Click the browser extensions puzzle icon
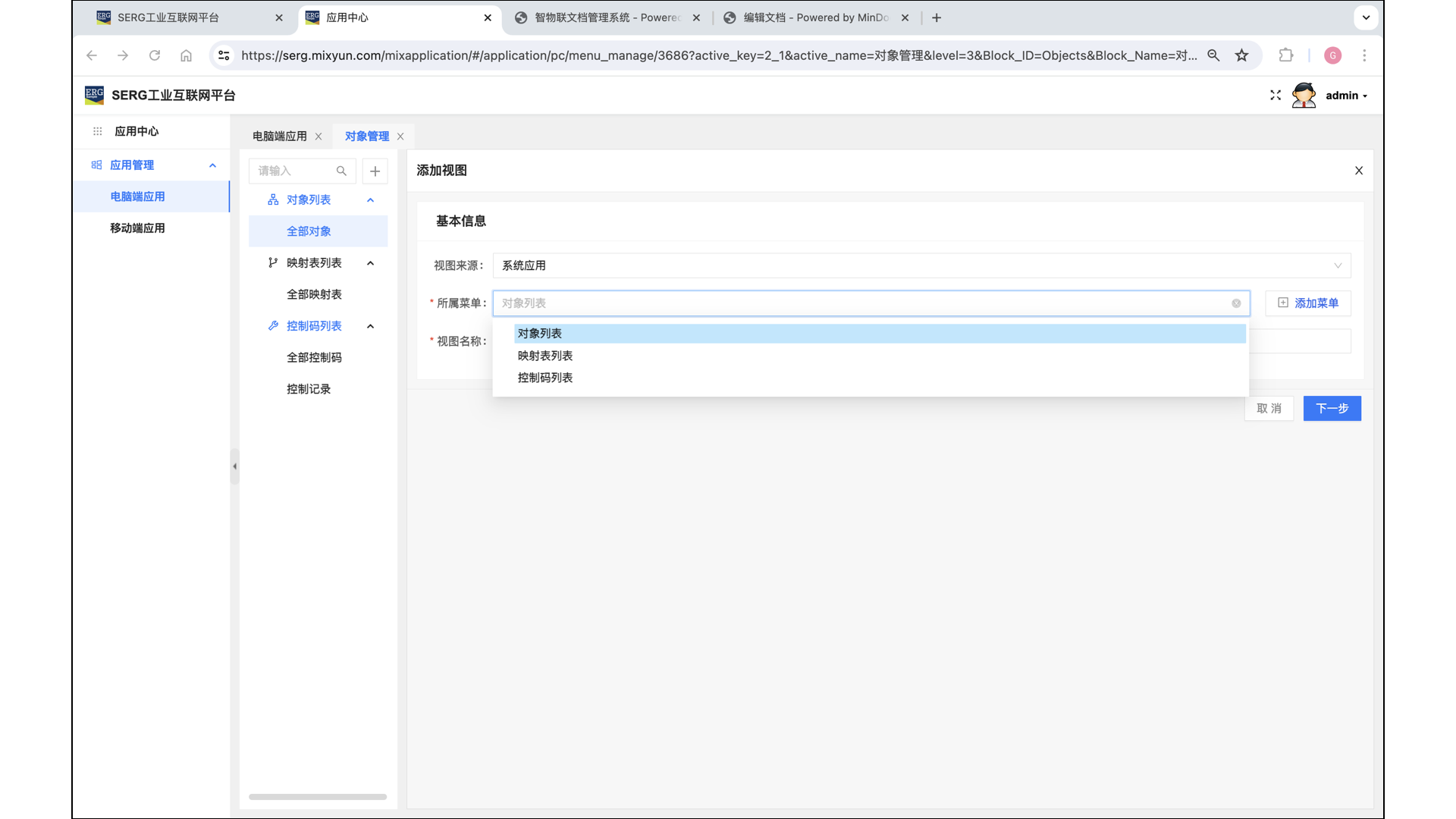The width and height of the screenshot is (1456, 819). coord(1285,55)
